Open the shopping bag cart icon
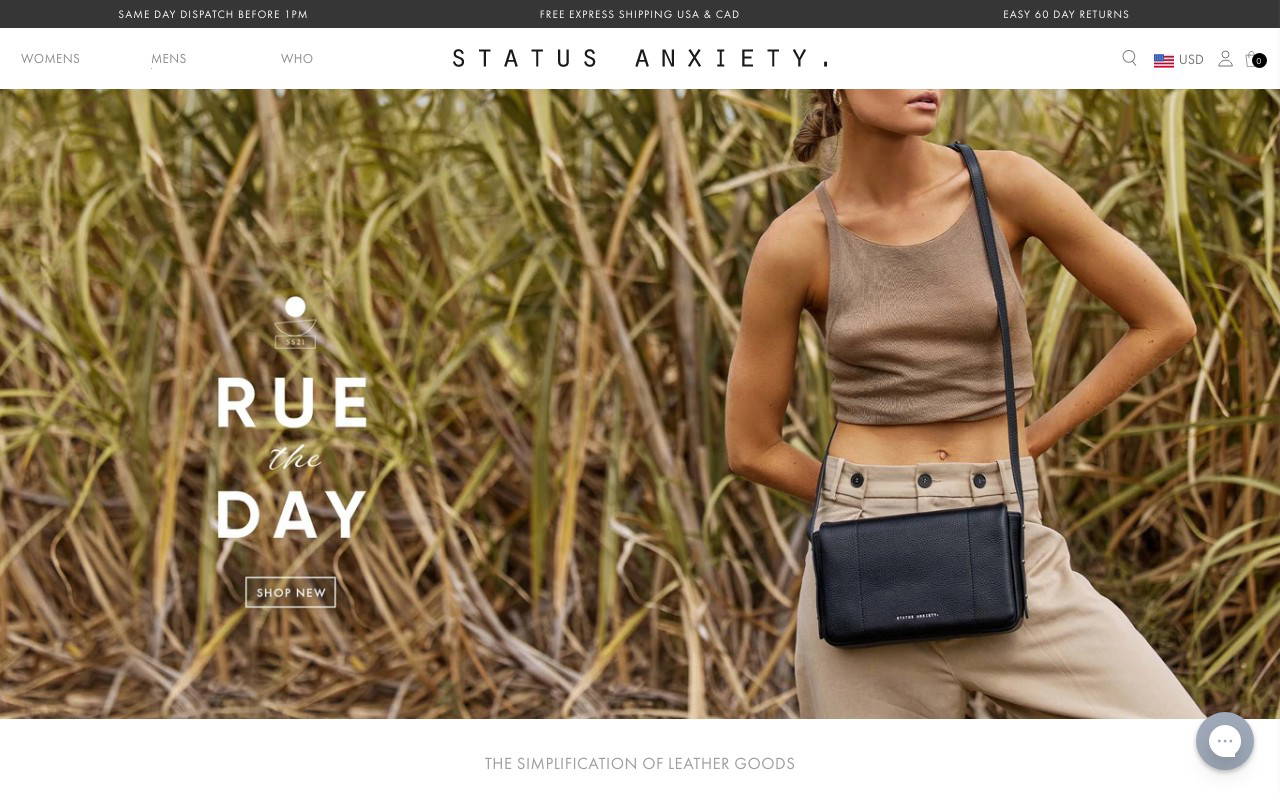The height and width of the screenshot is (800, 1280). point(1251,58)
